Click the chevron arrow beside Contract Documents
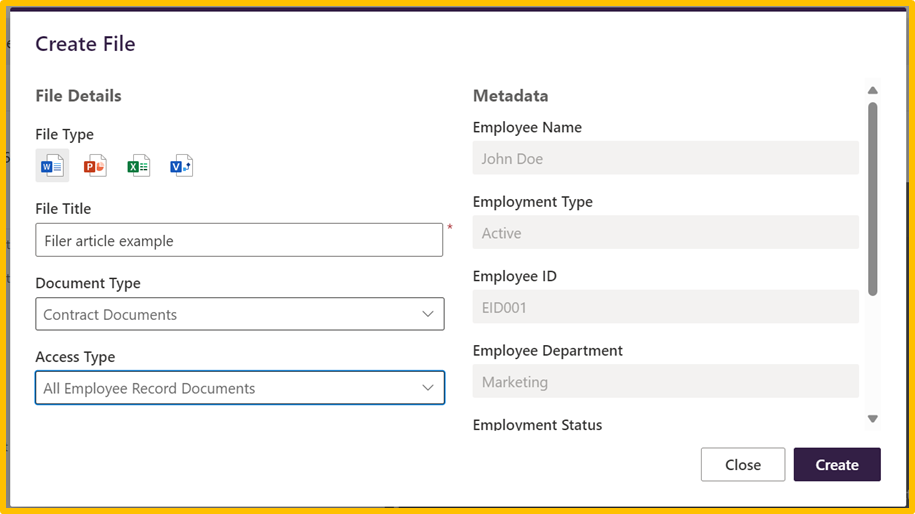Viewport: 915px width, 514px height. click(x=428, y=314)
